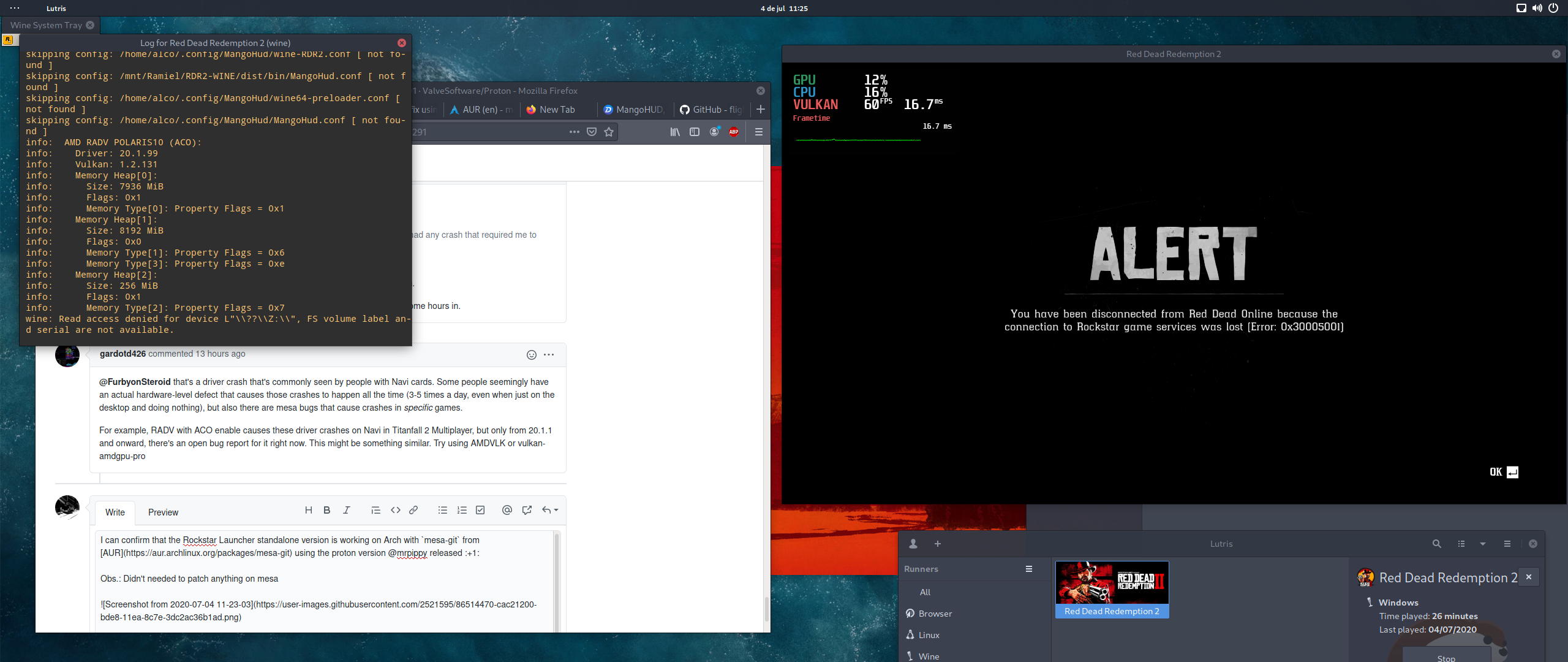Screen dimensions: 1568x662
Task: Switch to GitHub - flig Firefox tab
Action: [711, 110]
